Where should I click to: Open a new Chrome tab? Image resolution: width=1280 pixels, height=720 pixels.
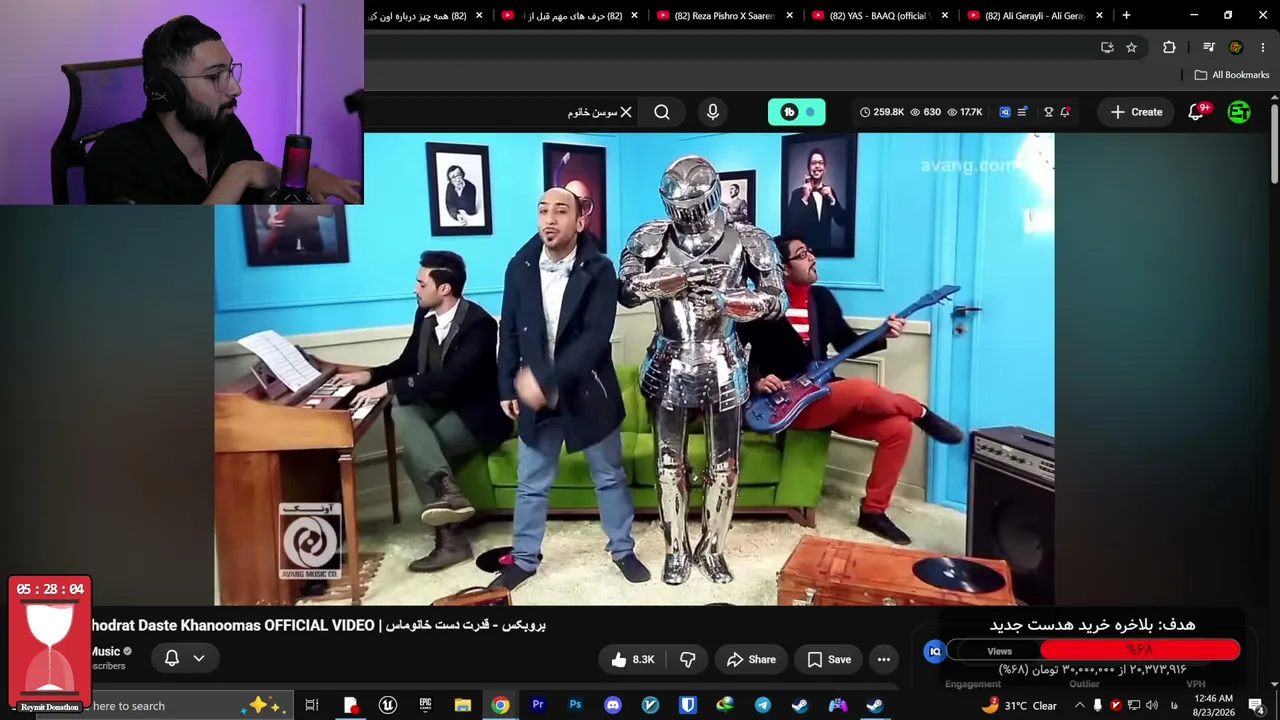click(1126, 15)
